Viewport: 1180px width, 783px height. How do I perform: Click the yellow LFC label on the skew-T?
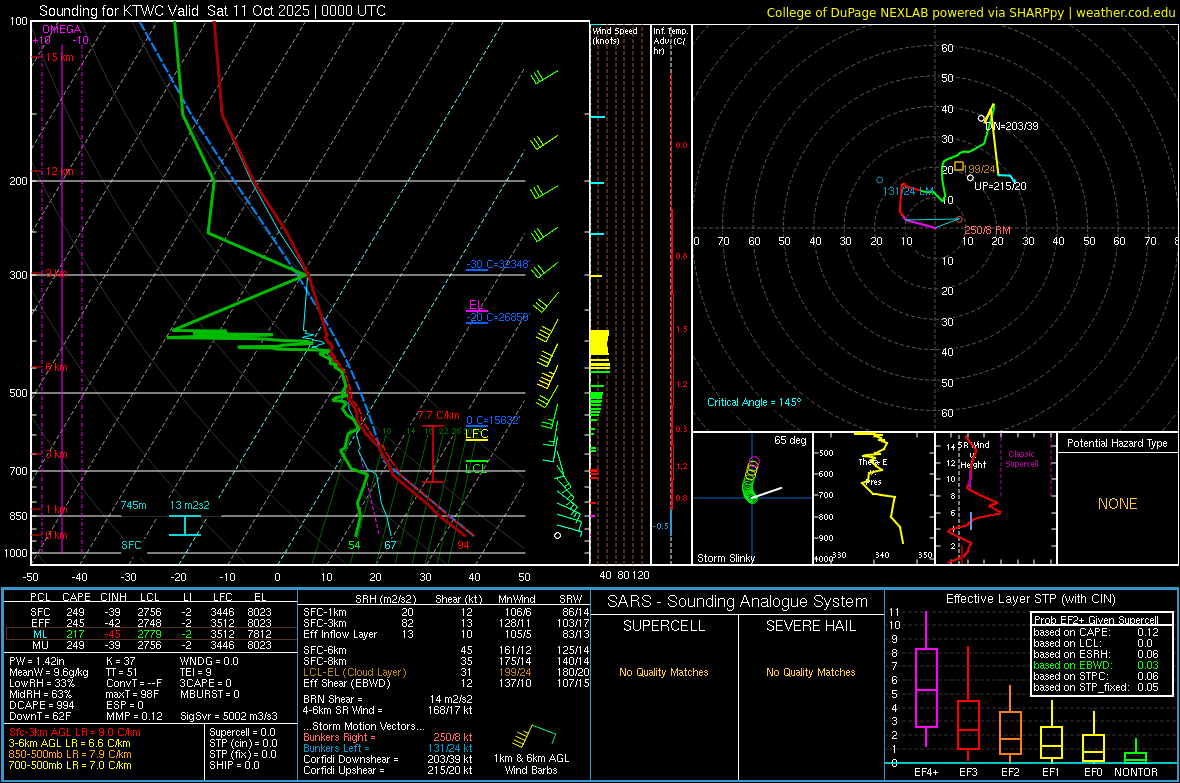pos(476,434)
